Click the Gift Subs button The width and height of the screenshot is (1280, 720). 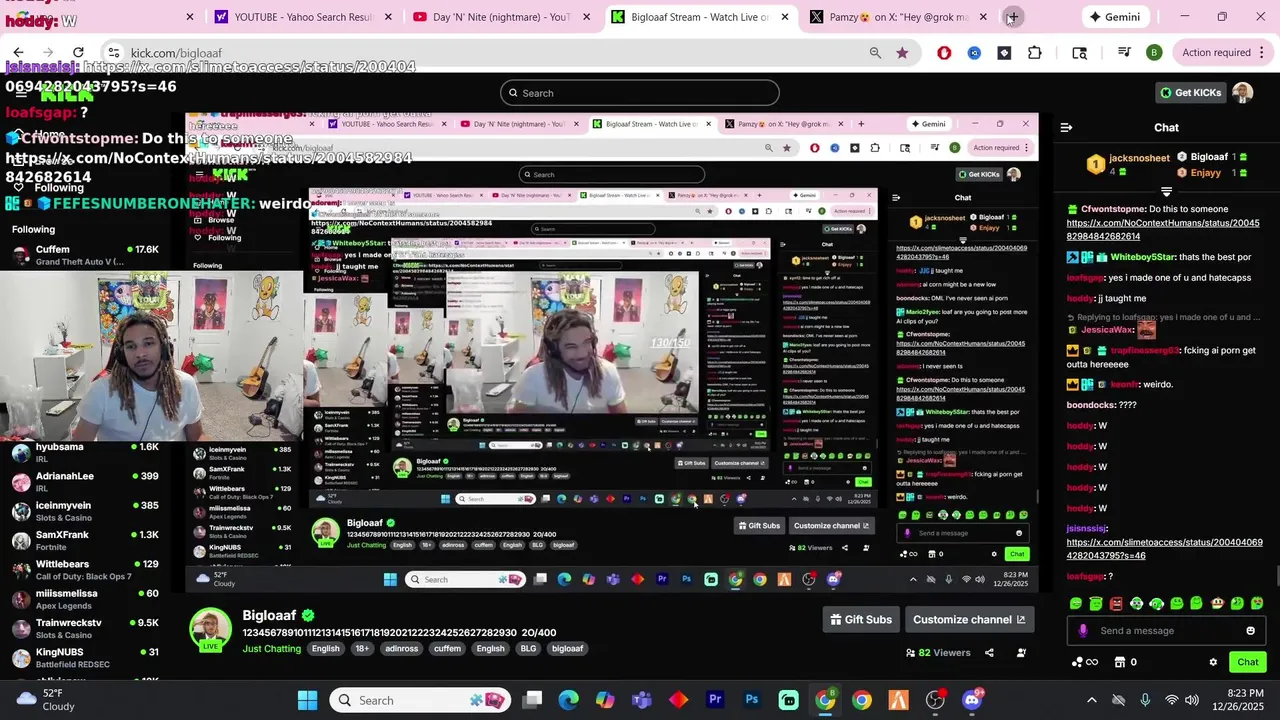point(861,619)
